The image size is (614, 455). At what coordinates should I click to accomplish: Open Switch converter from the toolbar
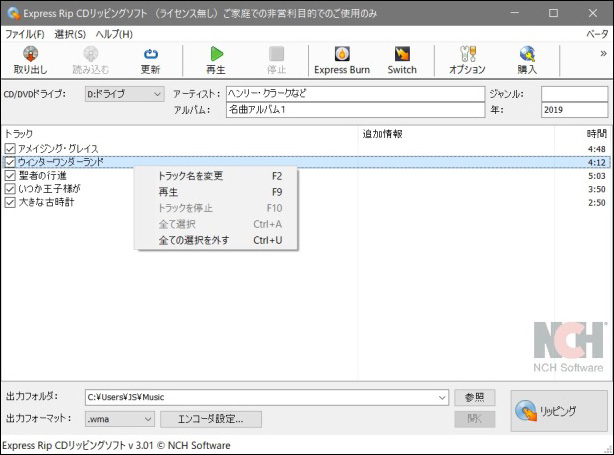tap(402, 60)
